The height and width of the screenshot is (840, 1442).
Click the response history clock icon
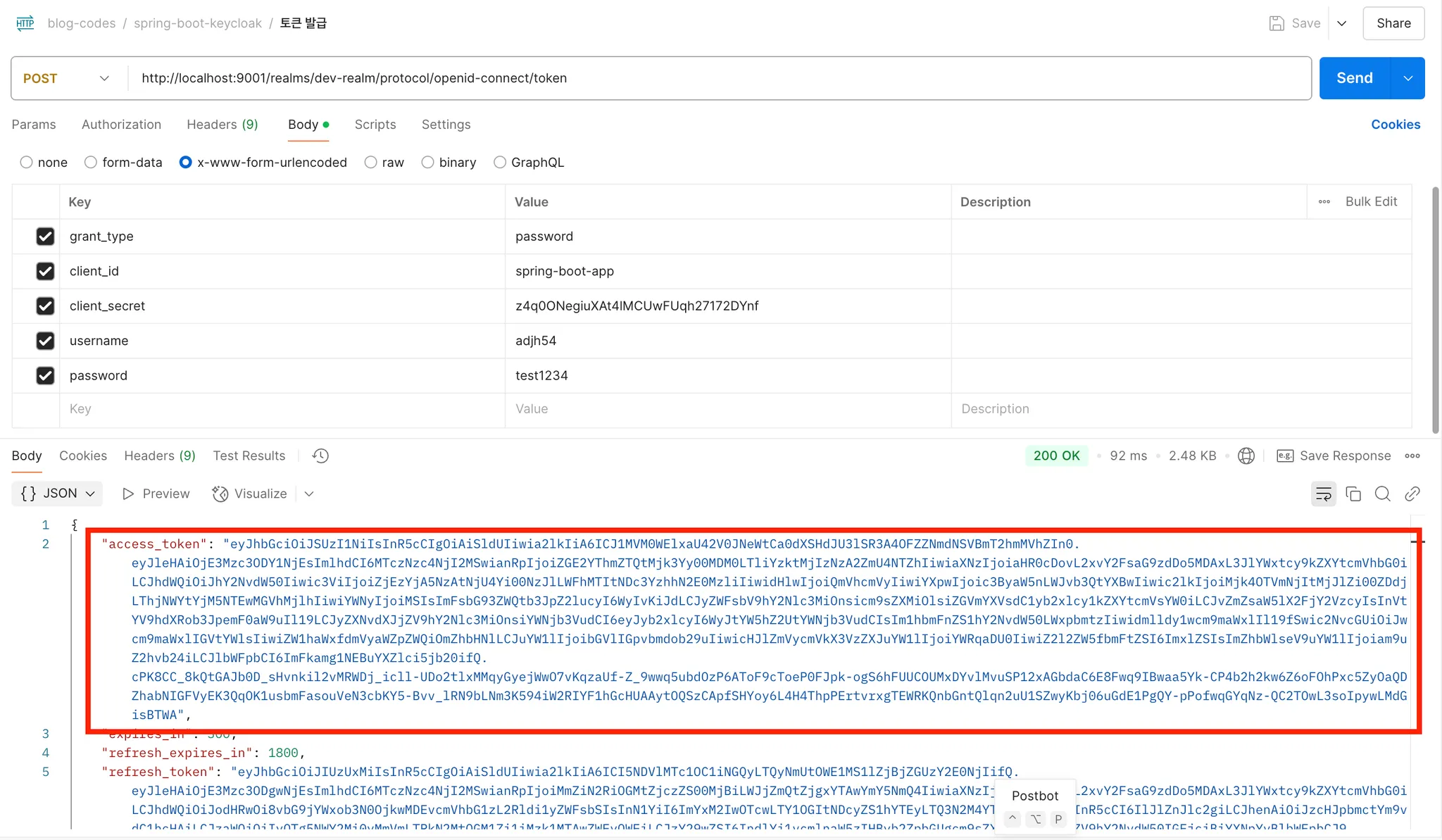click(320, 456)
